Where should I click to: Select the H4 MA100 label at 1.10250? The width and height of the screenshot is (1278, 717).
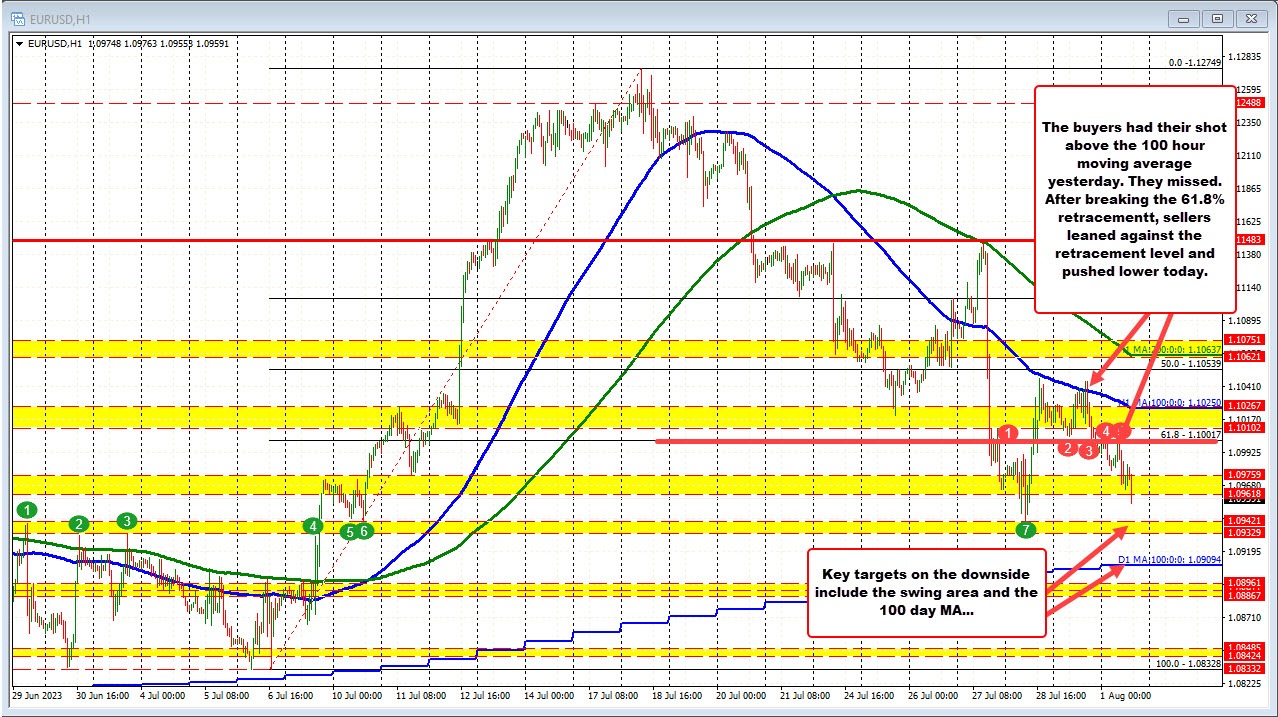point(1176,403)
